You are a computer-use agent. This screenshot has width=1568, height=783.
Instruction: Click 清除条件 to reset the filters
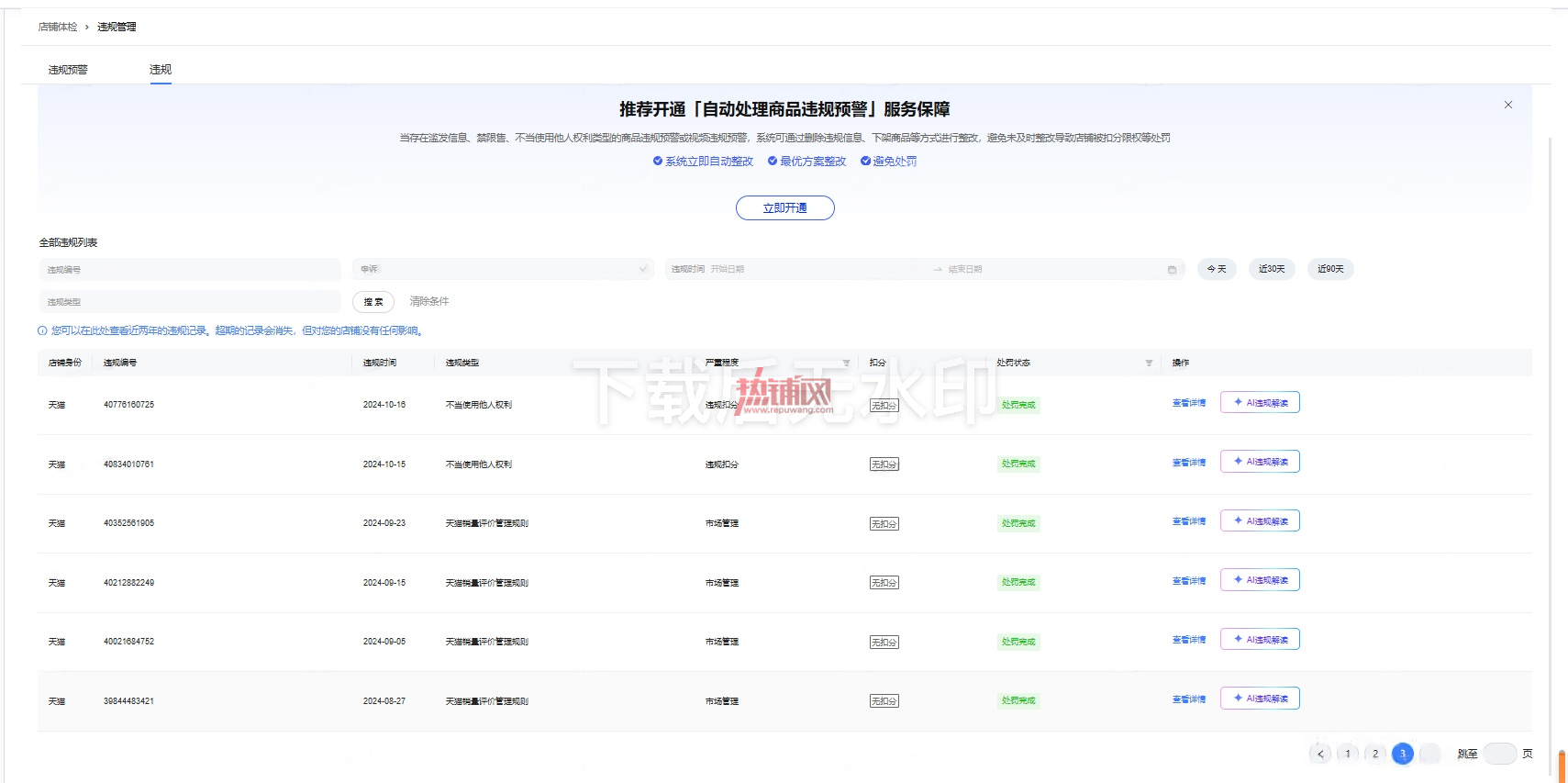429,301
